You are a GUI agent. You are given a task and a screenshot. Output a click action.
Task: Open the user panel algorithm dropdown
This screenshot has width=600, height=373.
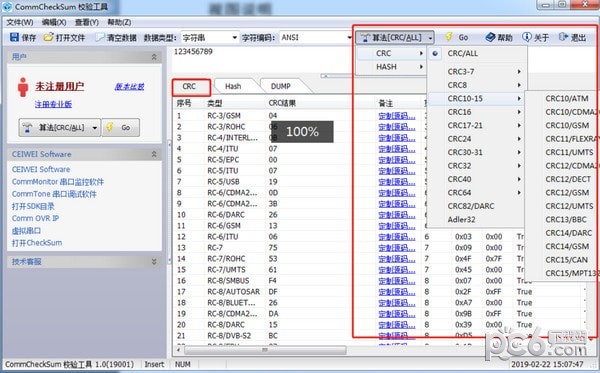(95, 128)
